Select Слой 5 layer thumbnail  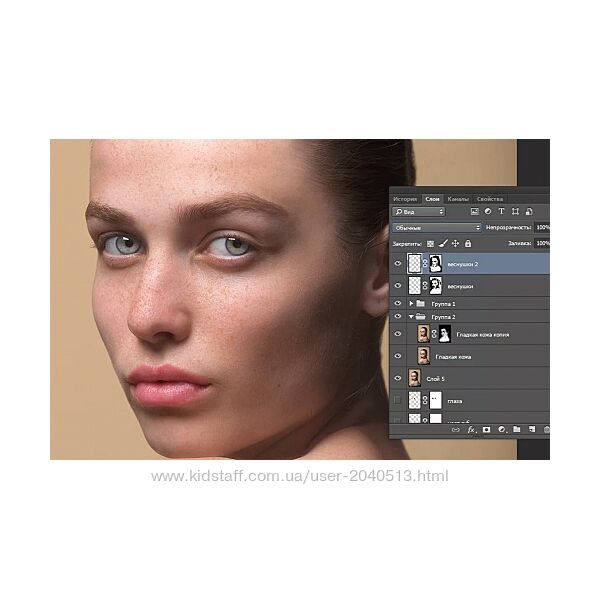pos(414,378)
